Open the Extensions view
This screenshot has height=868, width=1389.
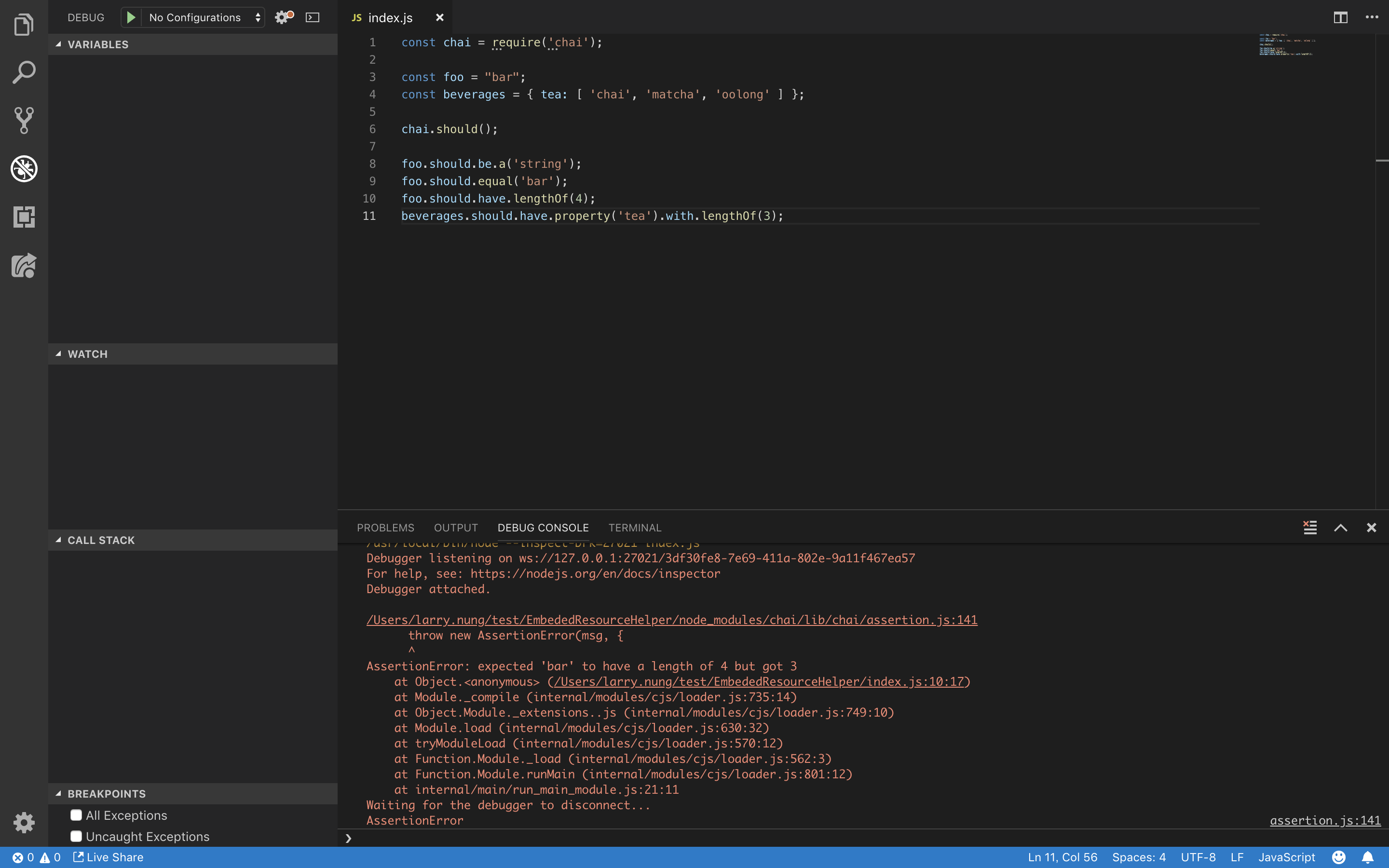point(24,217)
